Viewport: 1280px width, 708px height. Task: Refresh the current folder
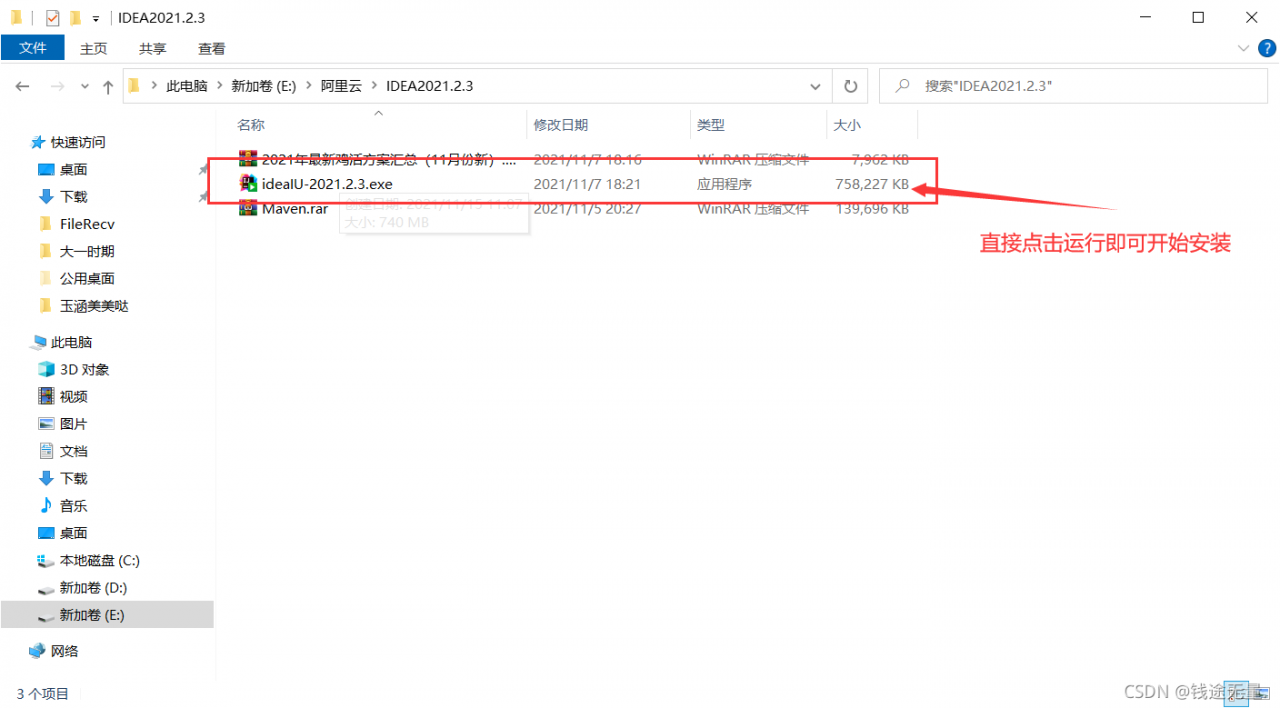(x=850, y=86)
